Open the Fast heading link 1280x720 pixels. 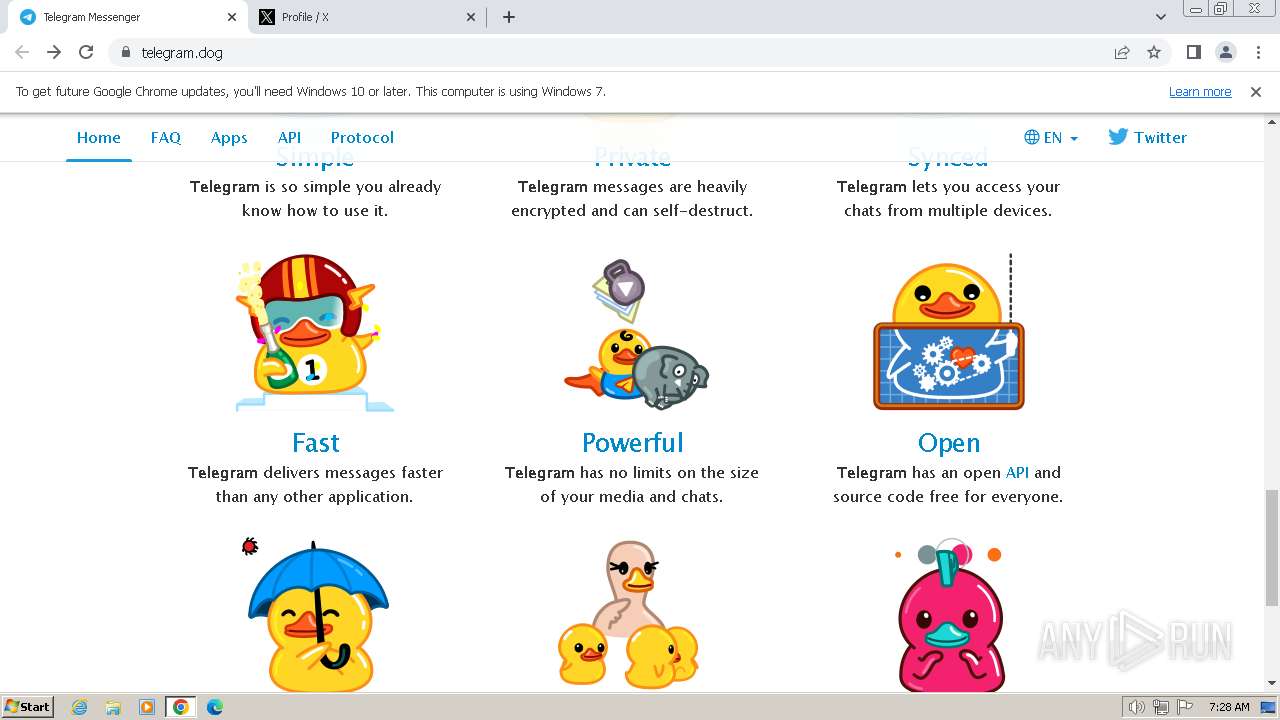click(x=315, y=442)
